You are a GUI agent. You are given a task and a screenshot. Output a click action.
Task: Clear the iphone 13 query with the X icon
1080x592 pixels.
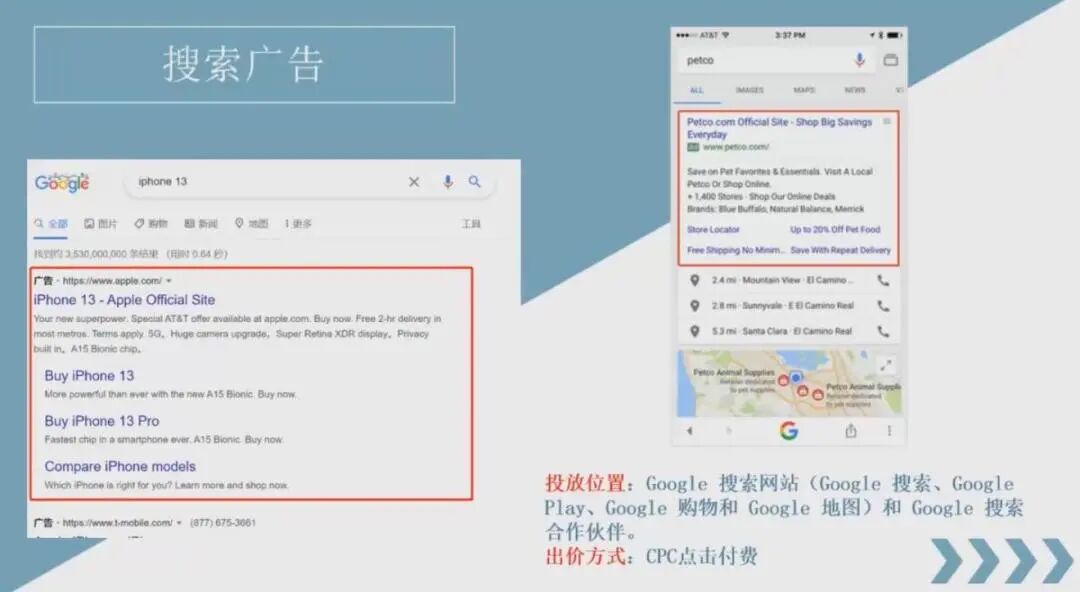point(414,181)
